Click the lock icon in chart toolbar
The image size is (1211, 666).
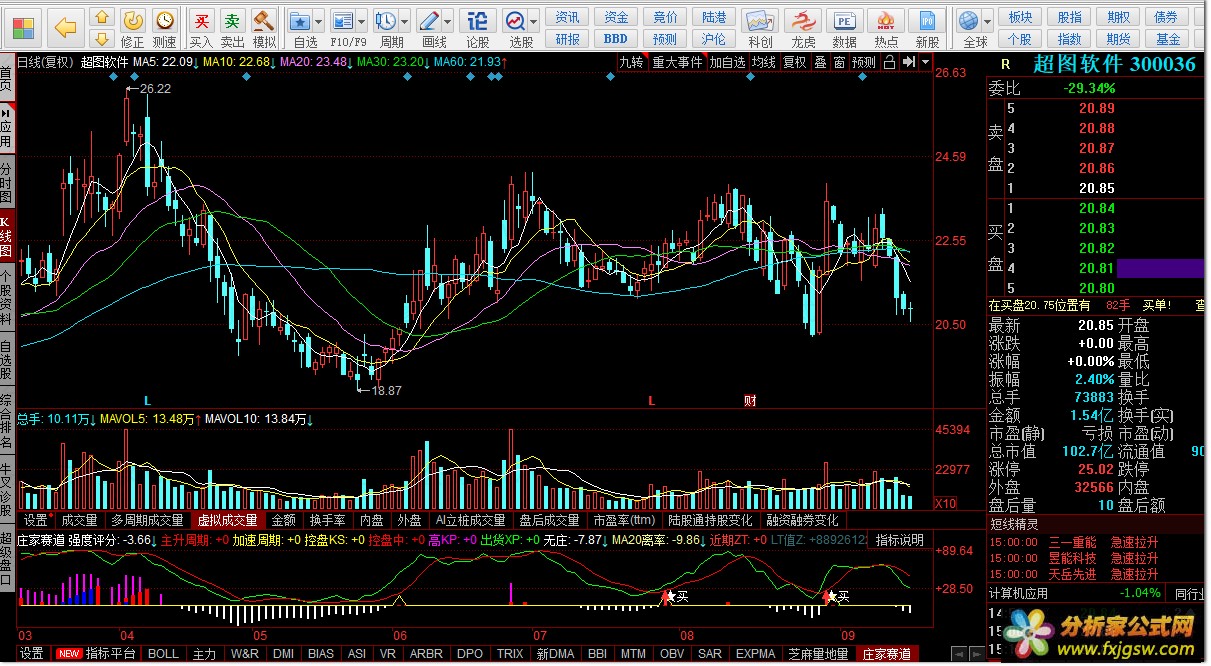point(889,62)
